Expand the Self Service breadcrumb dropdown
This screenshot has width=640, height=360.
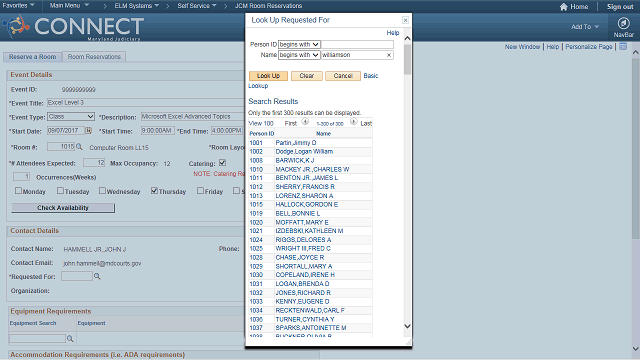(x=197, y=6)
